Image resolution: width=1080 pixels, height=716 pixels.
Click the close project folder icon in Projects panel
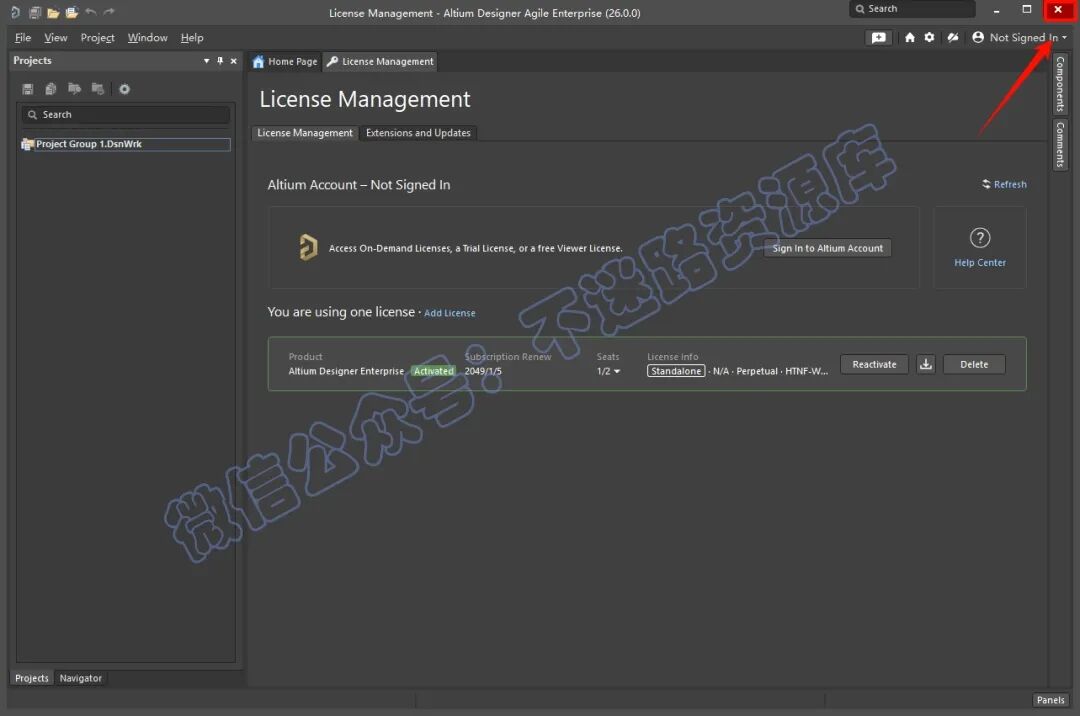98,89
